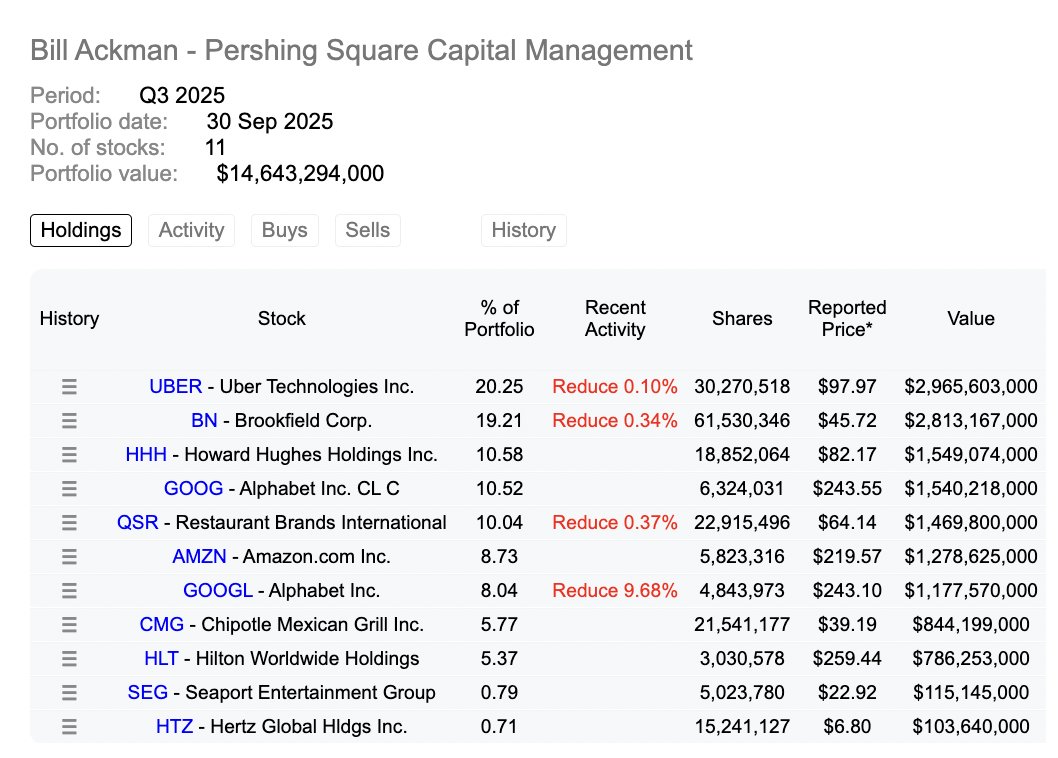The width and height of the screenshot is (1058, 758).
Task: Select the Holdings tab
Action: point(81,230)
